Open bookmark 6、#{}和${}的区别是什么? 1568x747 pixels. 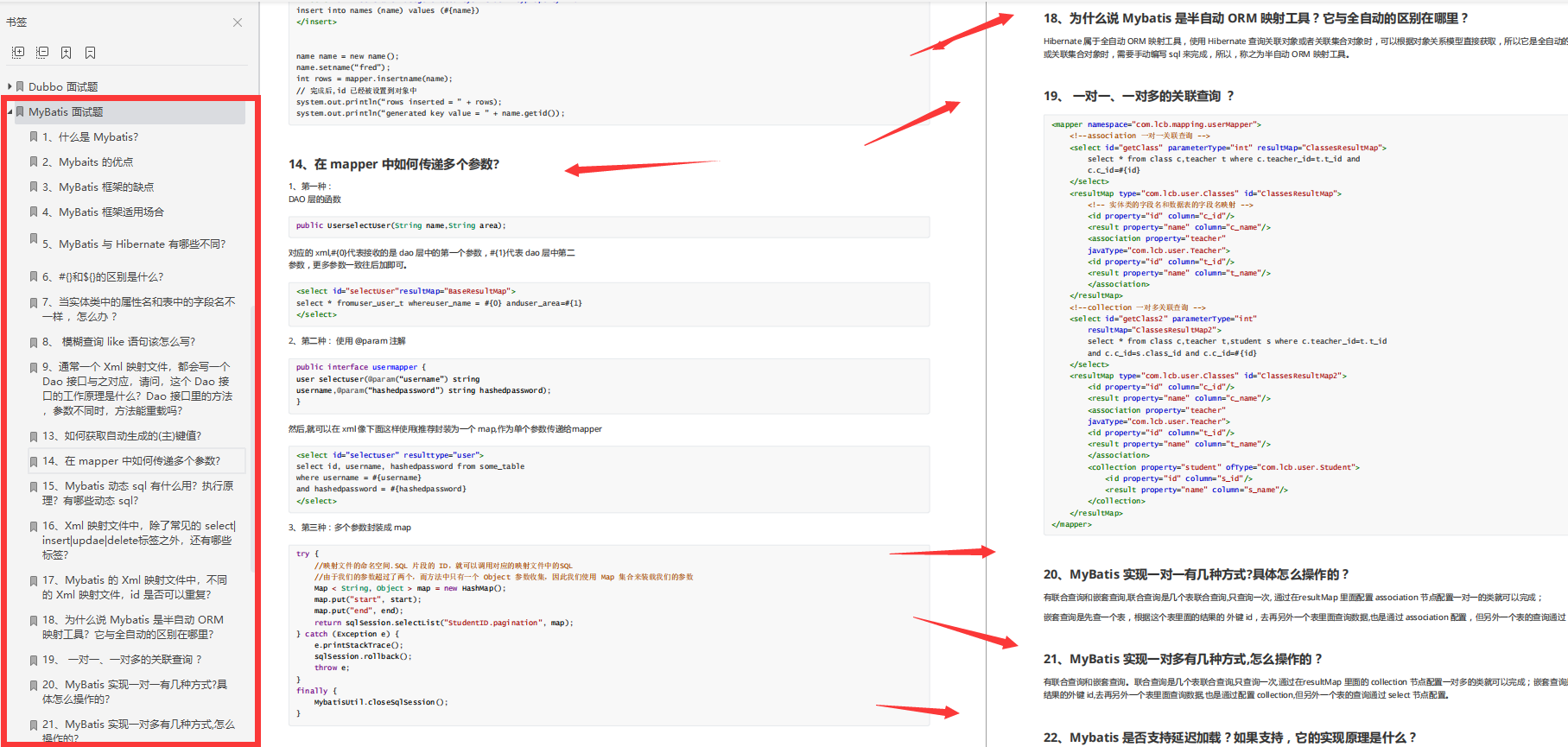pos(103,276)
